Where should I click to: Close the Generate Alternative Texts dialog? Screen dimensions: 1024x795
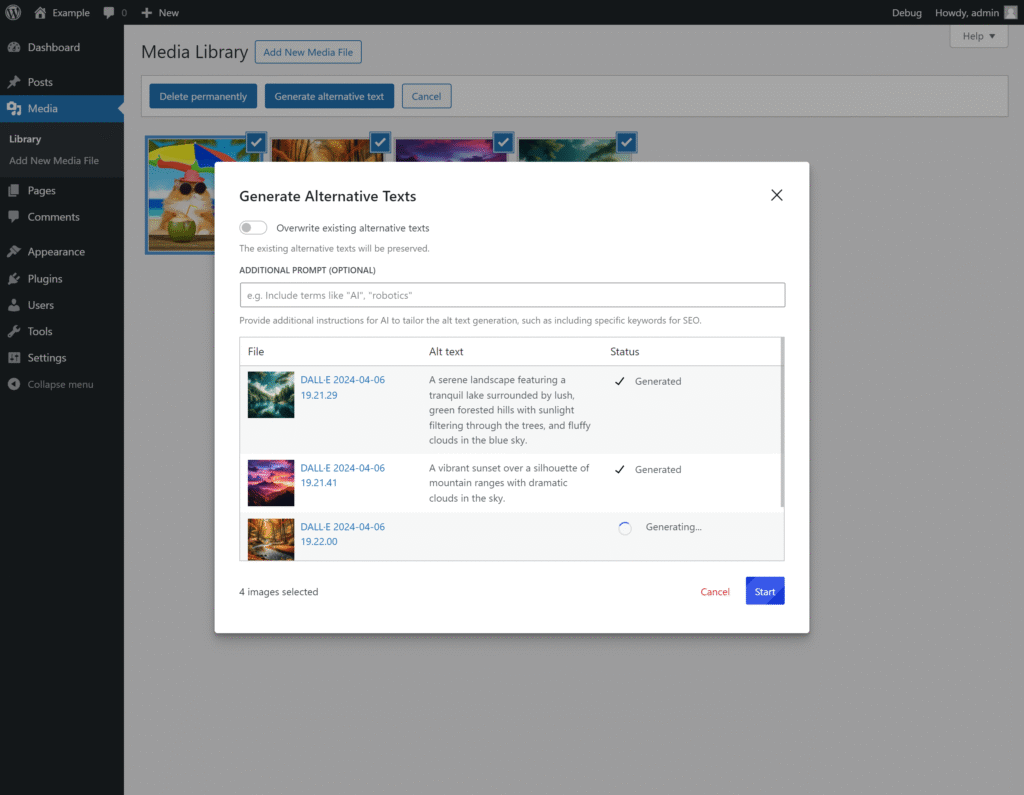click(x=776, y=195)
